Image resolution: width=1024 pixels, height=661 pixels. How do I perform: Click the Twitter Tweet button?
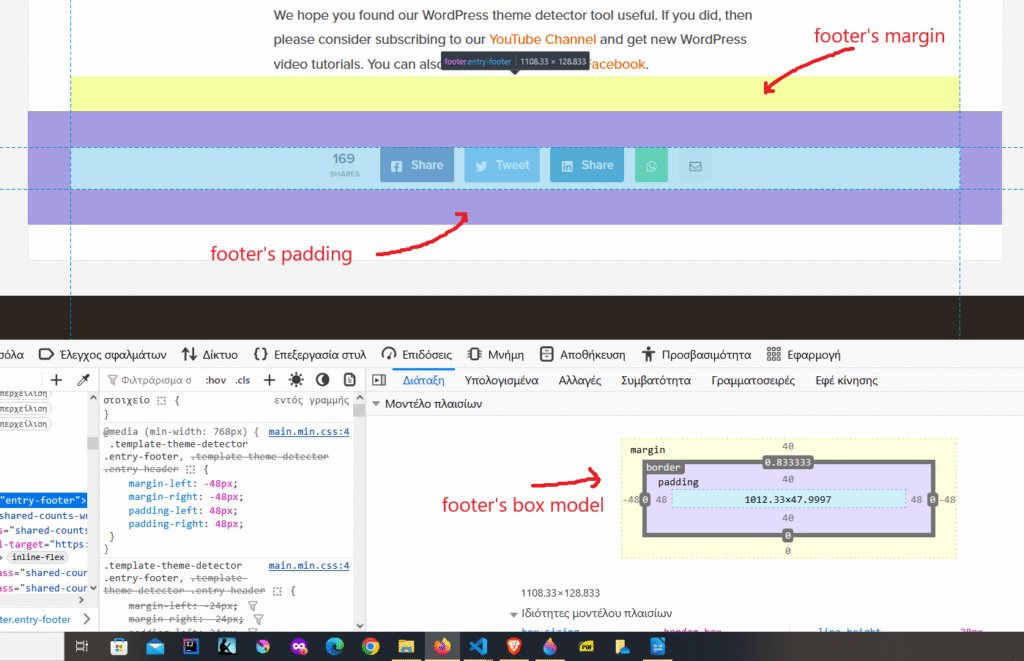(x=502, y=165)
